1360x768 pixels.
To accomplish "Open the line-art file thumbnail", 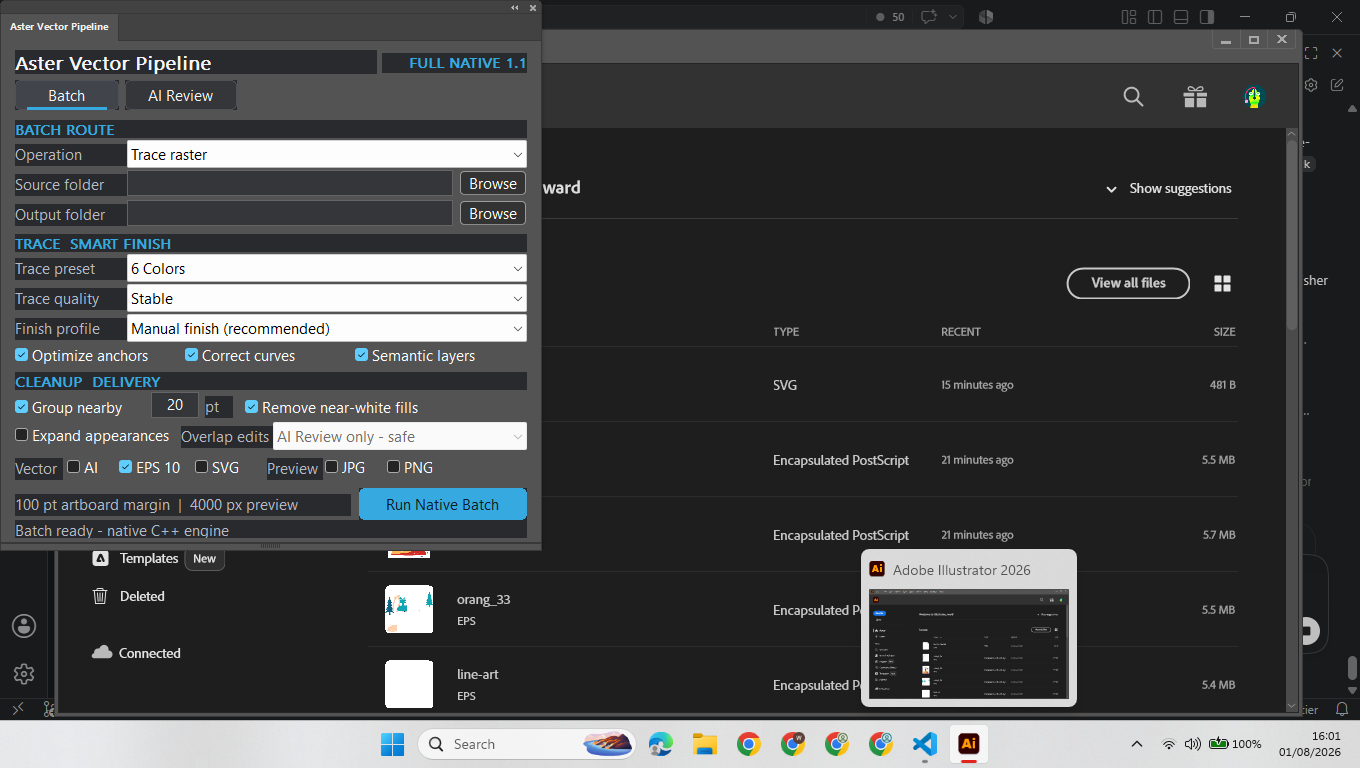I will 409,684.
